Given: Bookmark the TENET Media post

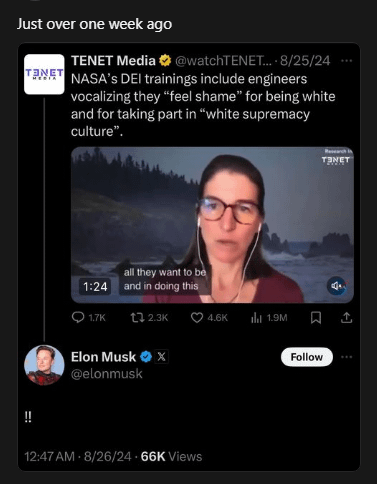Looking at the screenshot, I should point(316,318).
